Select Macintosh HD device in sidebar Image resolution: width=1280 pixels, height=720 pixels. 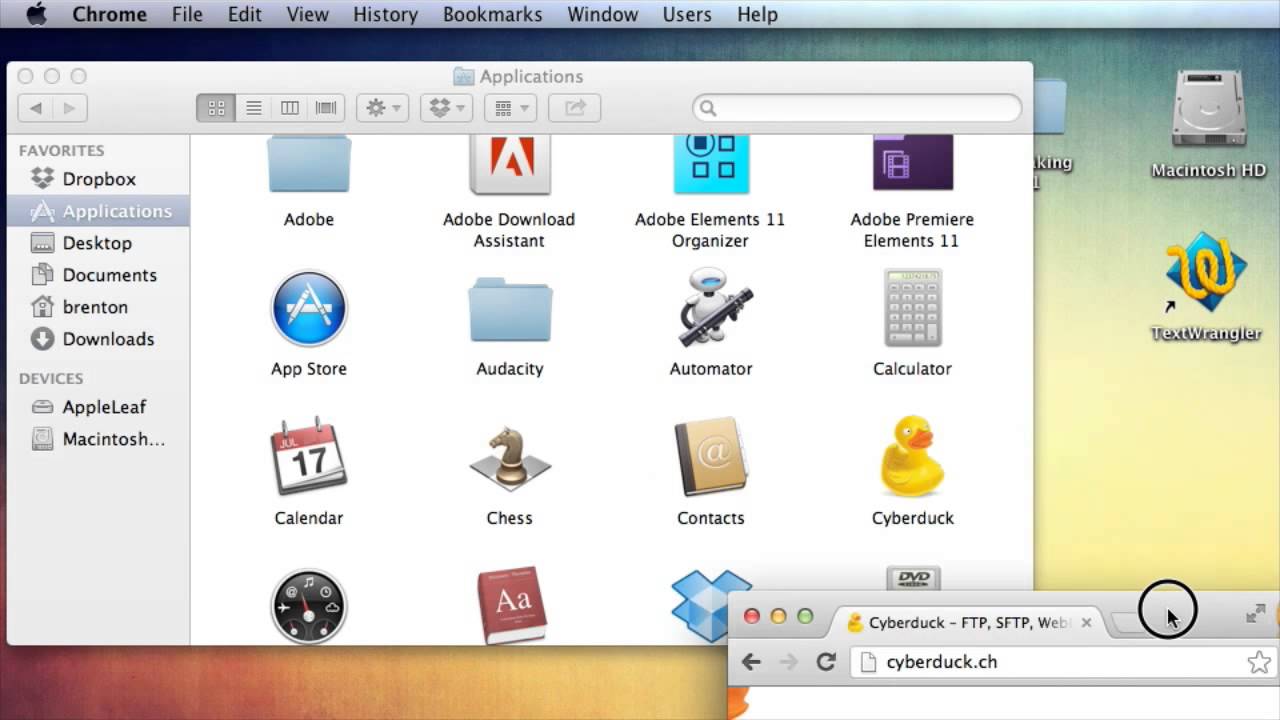[x=98, y=439]
